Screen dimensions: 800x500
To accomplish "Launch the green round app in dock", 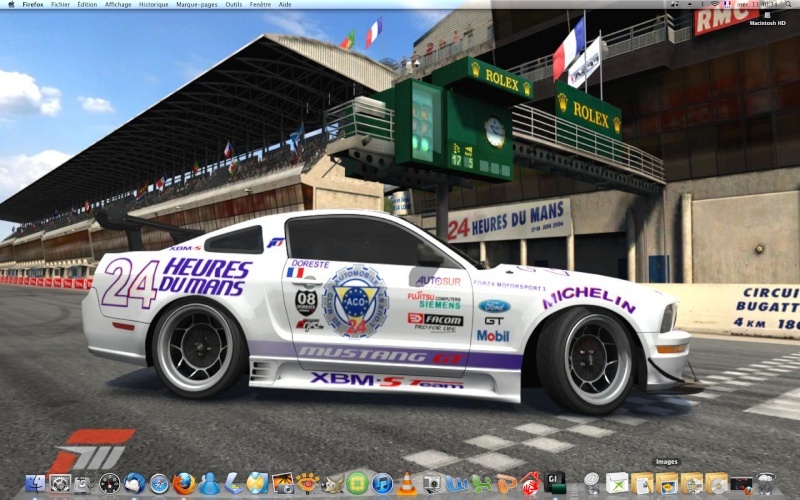I will click(x=357, y=483).
